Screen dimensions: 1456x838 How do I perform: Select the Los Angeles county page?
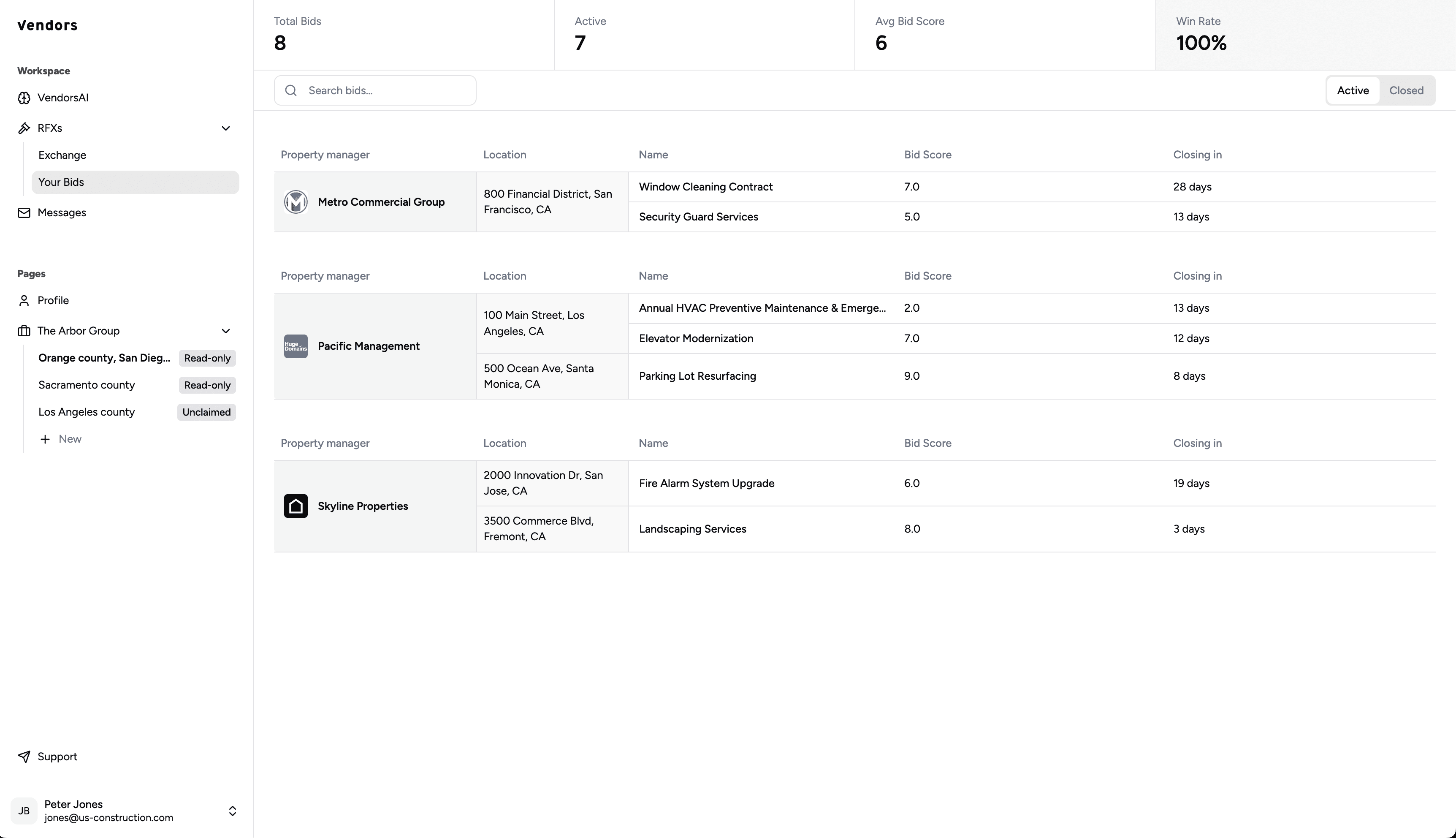click(86, 412)
